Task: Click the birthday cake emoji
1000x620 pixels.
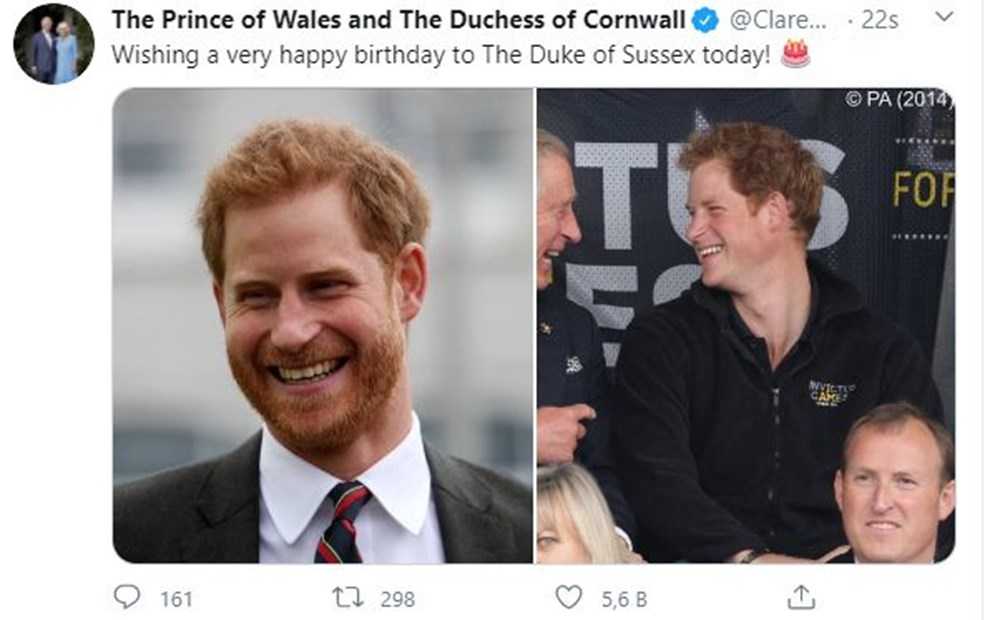Action: [795, 54]
